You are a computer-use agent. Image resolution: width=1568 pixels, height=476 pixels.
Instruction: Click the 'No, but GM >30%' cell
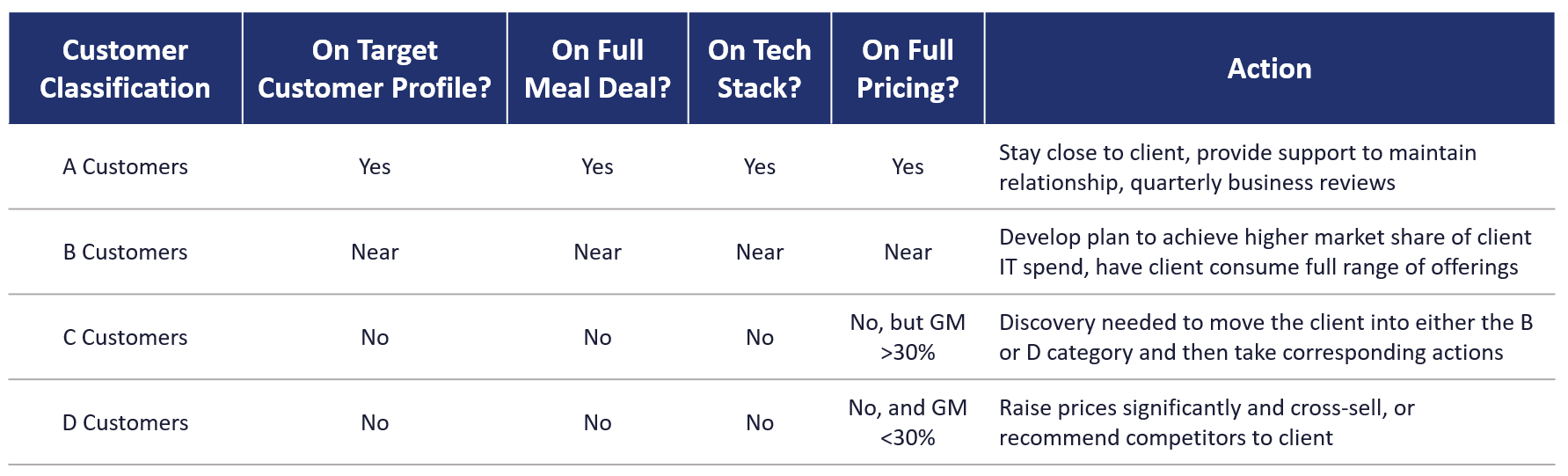click(x=908, y=338)
